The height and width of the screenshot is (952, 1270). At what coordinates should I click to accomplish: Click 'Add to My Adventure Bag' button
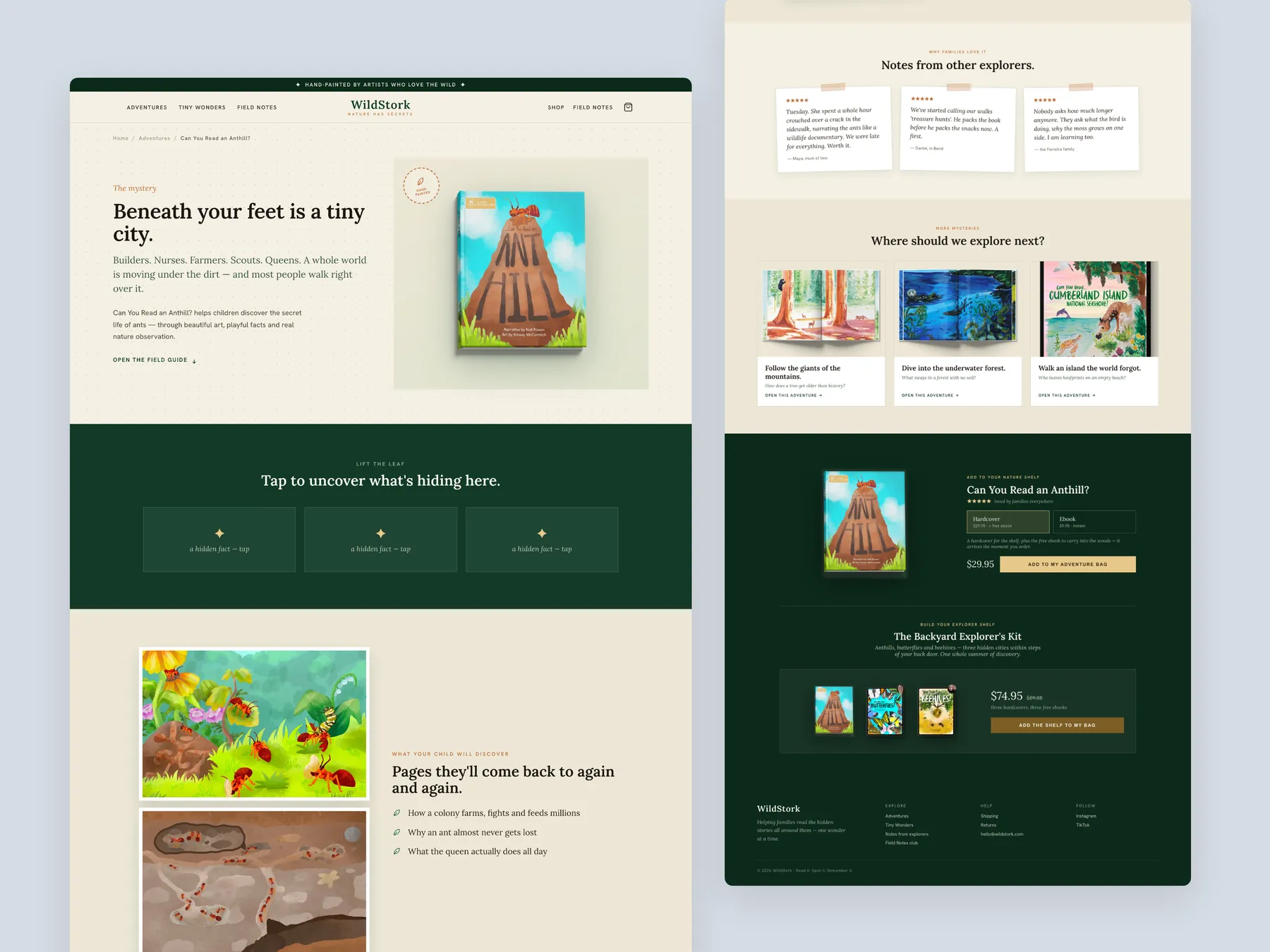point(1068,564)
